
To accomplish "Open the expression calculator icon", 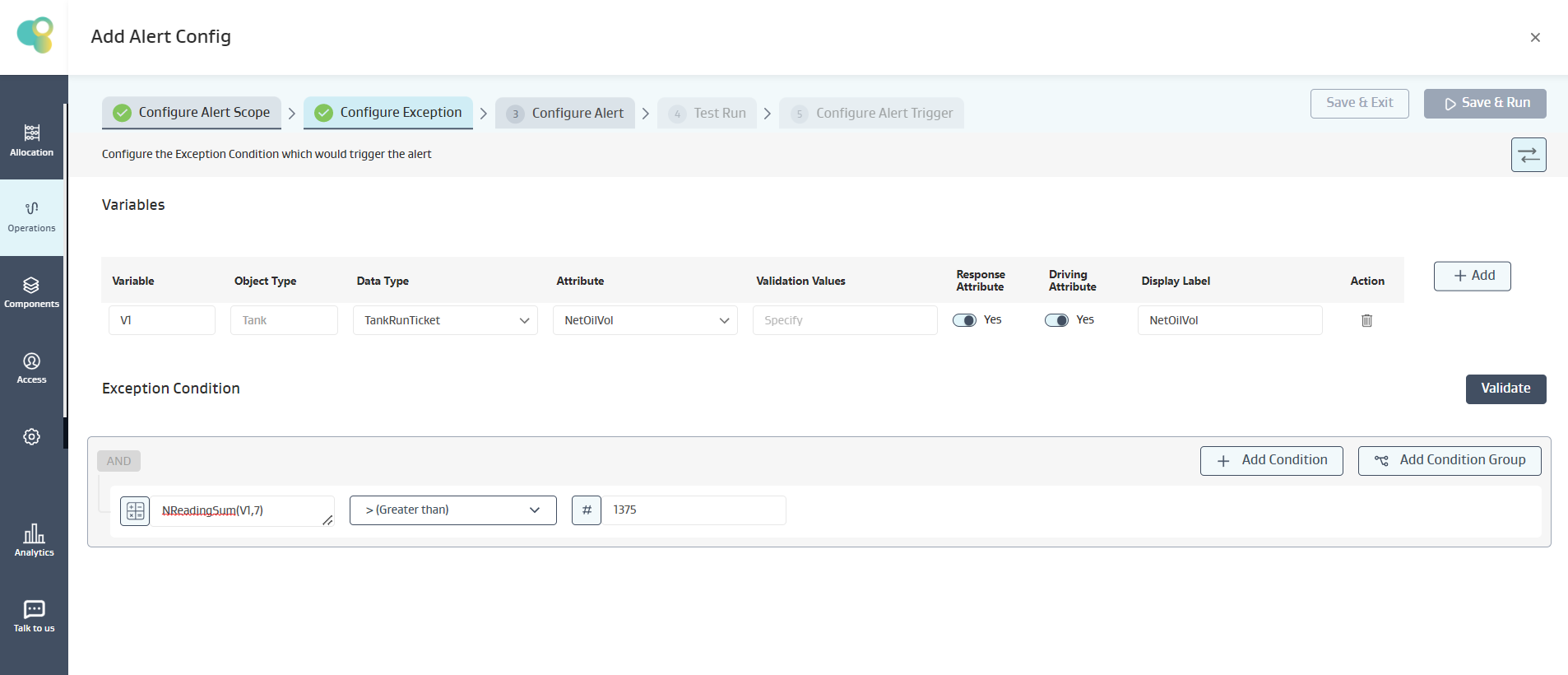I will (135, 510).
